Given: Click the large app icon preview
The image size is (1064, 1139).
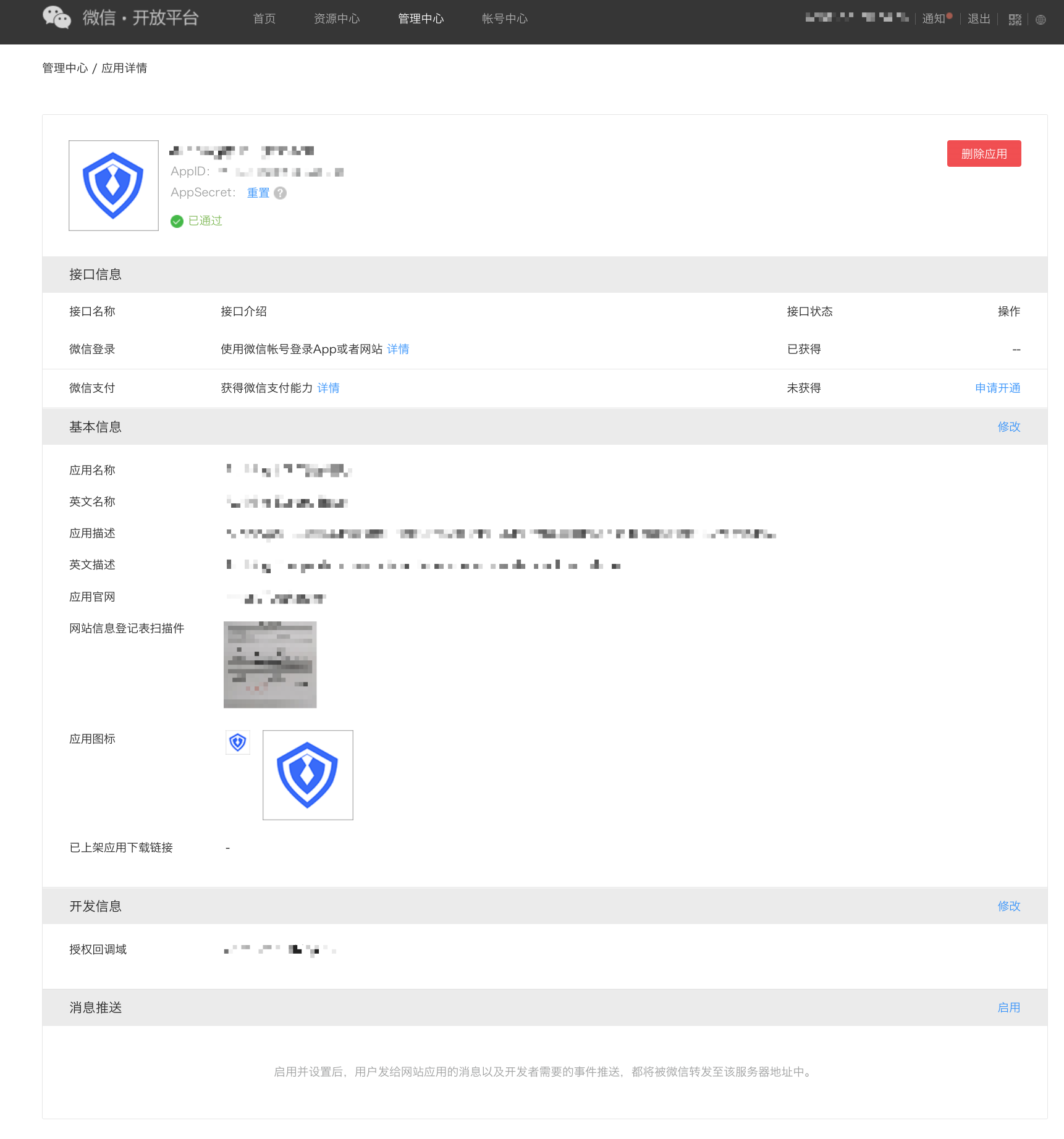Looking at the screenshot, I should point(308,775).
